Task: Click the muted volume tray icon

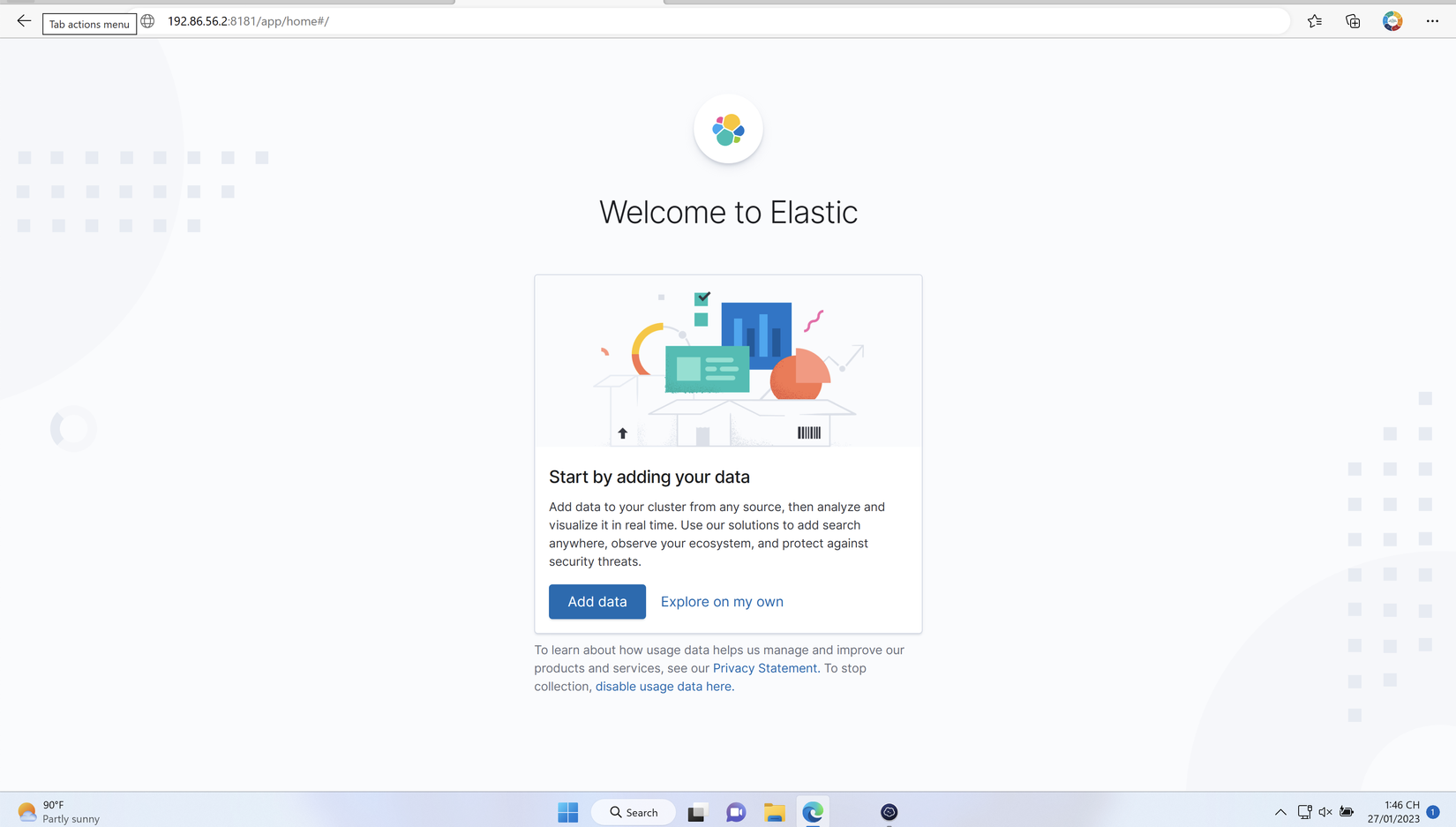Action: point(1325,812)
